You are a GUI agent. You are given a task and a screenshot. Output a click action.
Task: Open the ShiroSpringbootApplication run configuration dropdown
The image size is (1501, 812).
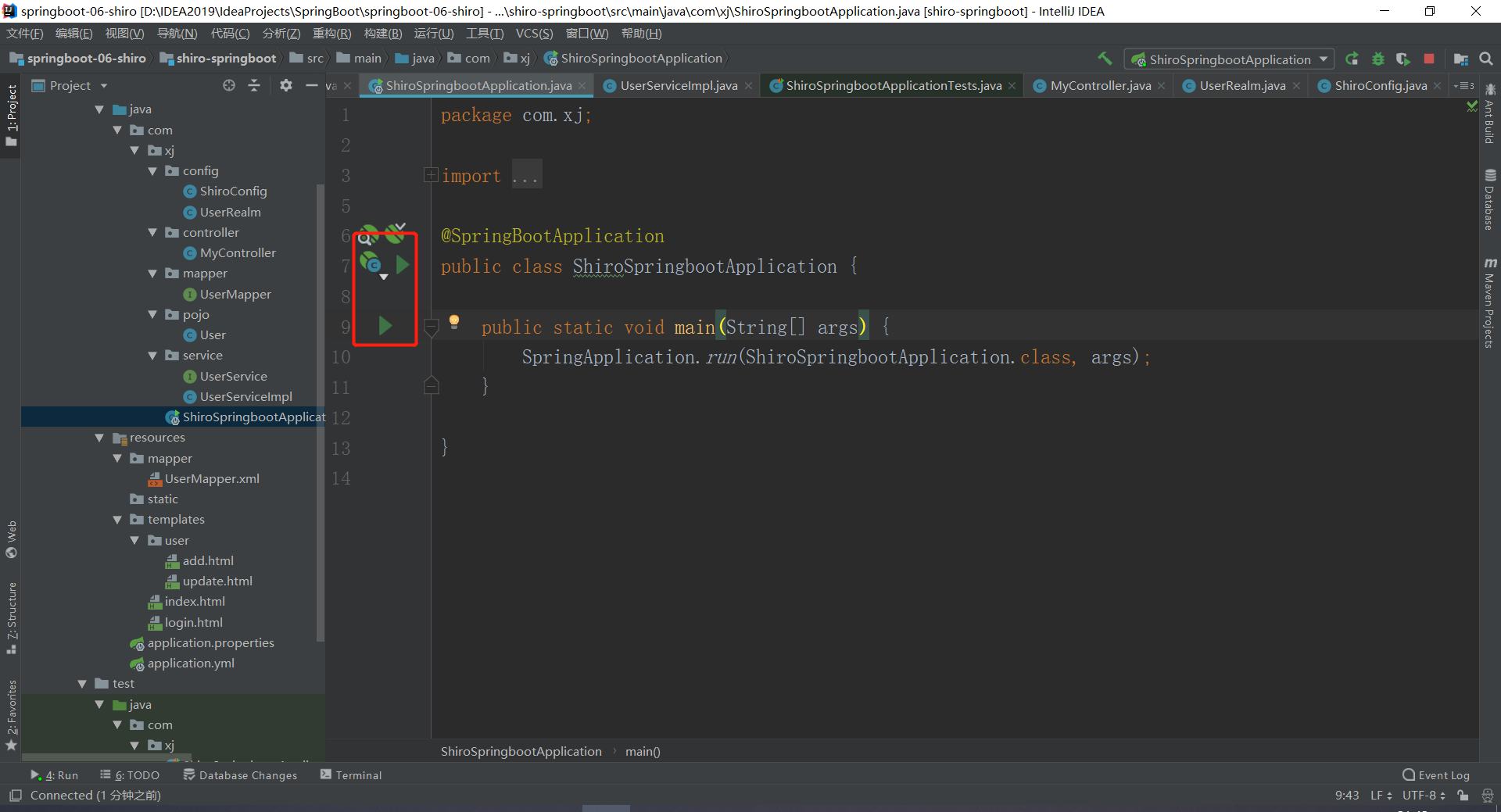coord(1230,59)
